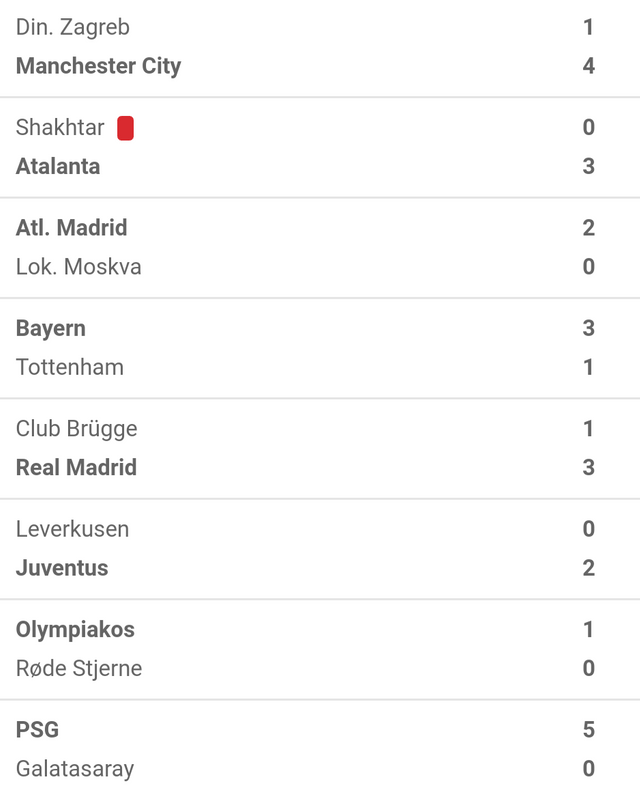Open the Shakhtar team name

coord(60,127)
